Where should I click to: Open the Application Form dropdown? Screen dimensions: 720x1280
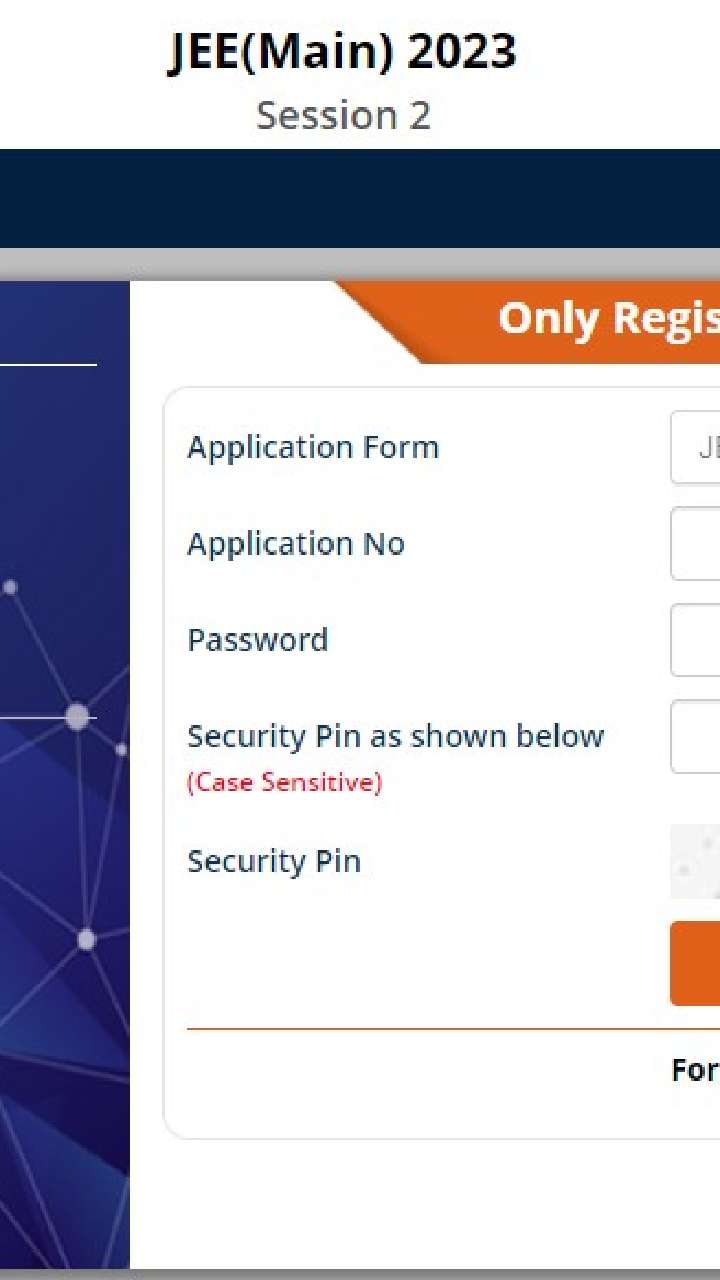click(x=696, y=447)
